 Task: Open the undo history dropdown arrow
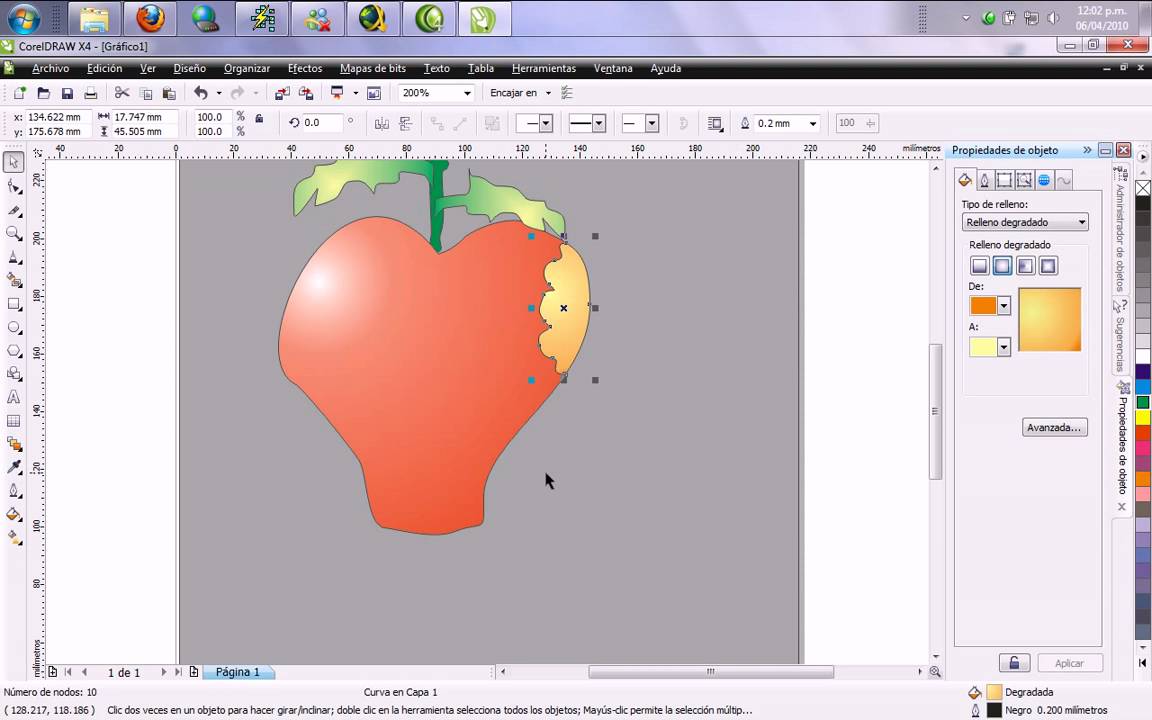(x=218, y=93)
